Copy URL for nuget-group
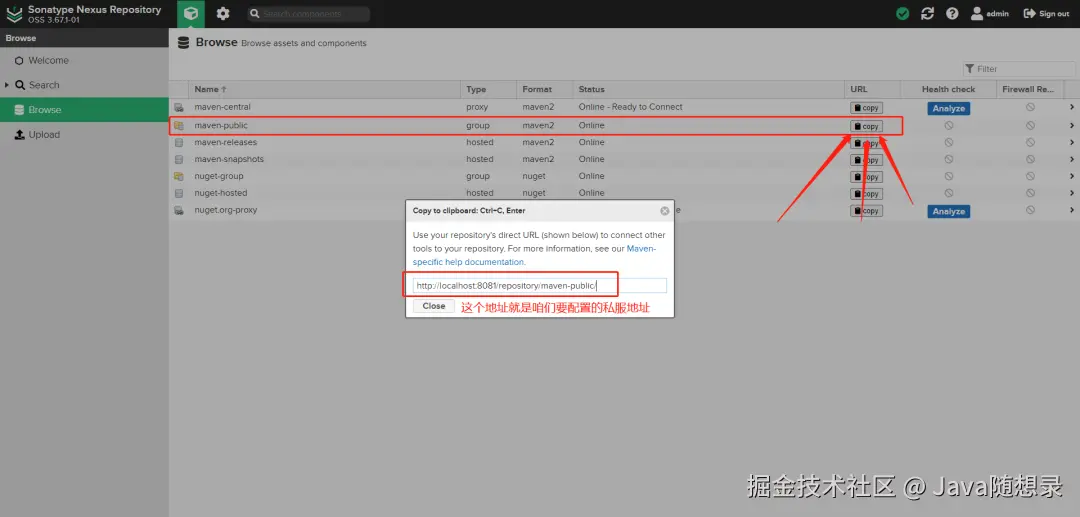 coord(866,177)
